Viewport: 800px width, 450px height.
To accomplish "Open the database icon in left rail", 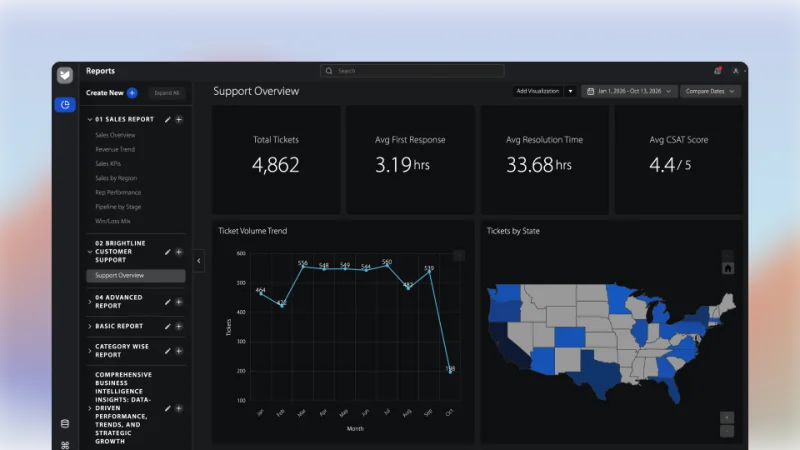I will 65,423.
